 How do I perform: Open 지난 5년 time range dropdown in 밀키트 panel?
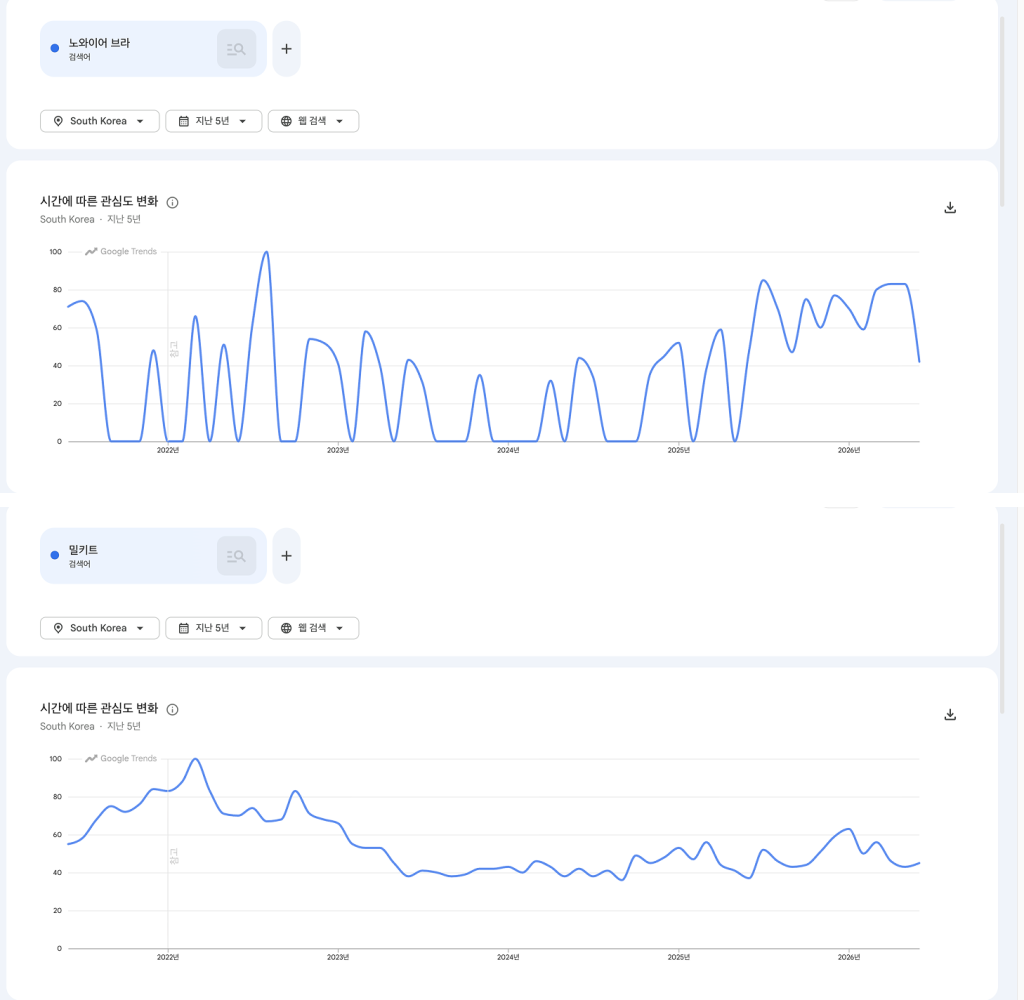[x=214, y=628]
